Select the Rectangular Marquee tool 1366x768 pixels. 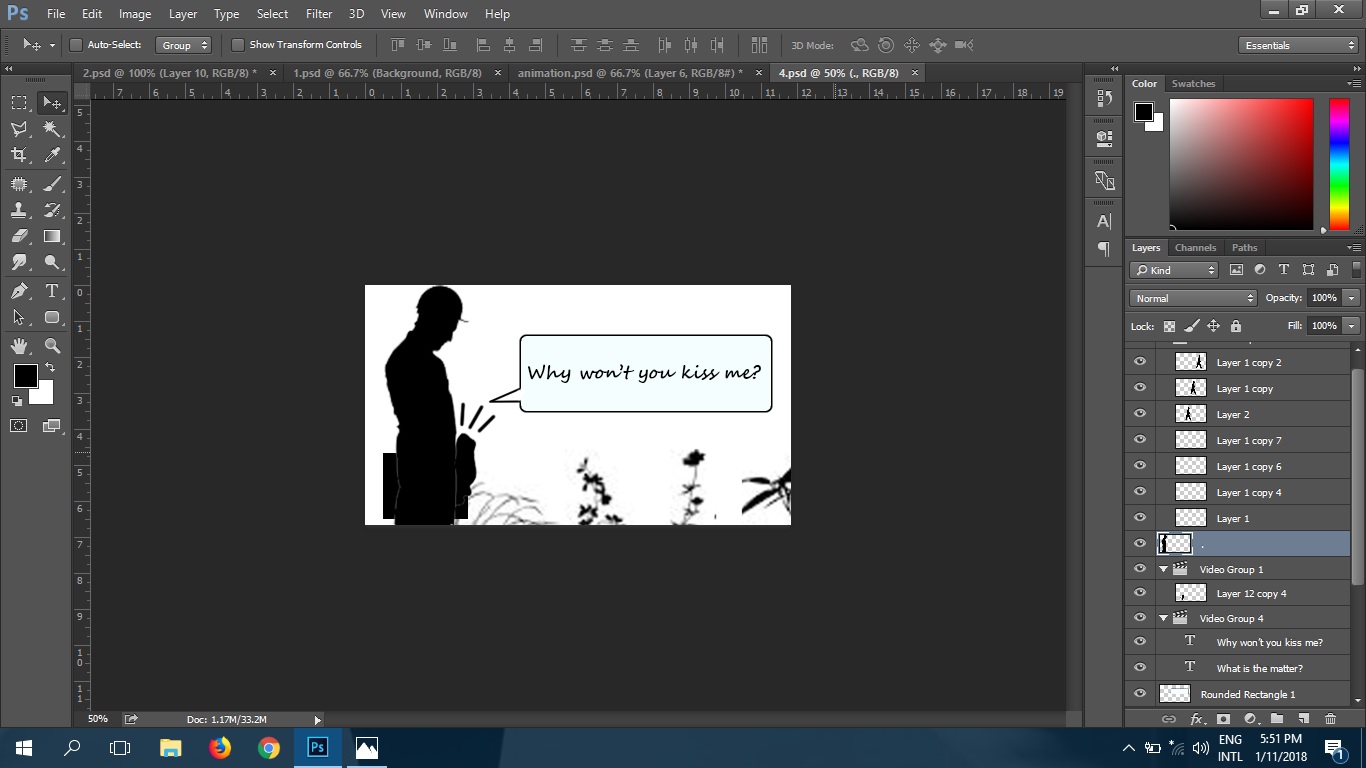pos(19,102)
